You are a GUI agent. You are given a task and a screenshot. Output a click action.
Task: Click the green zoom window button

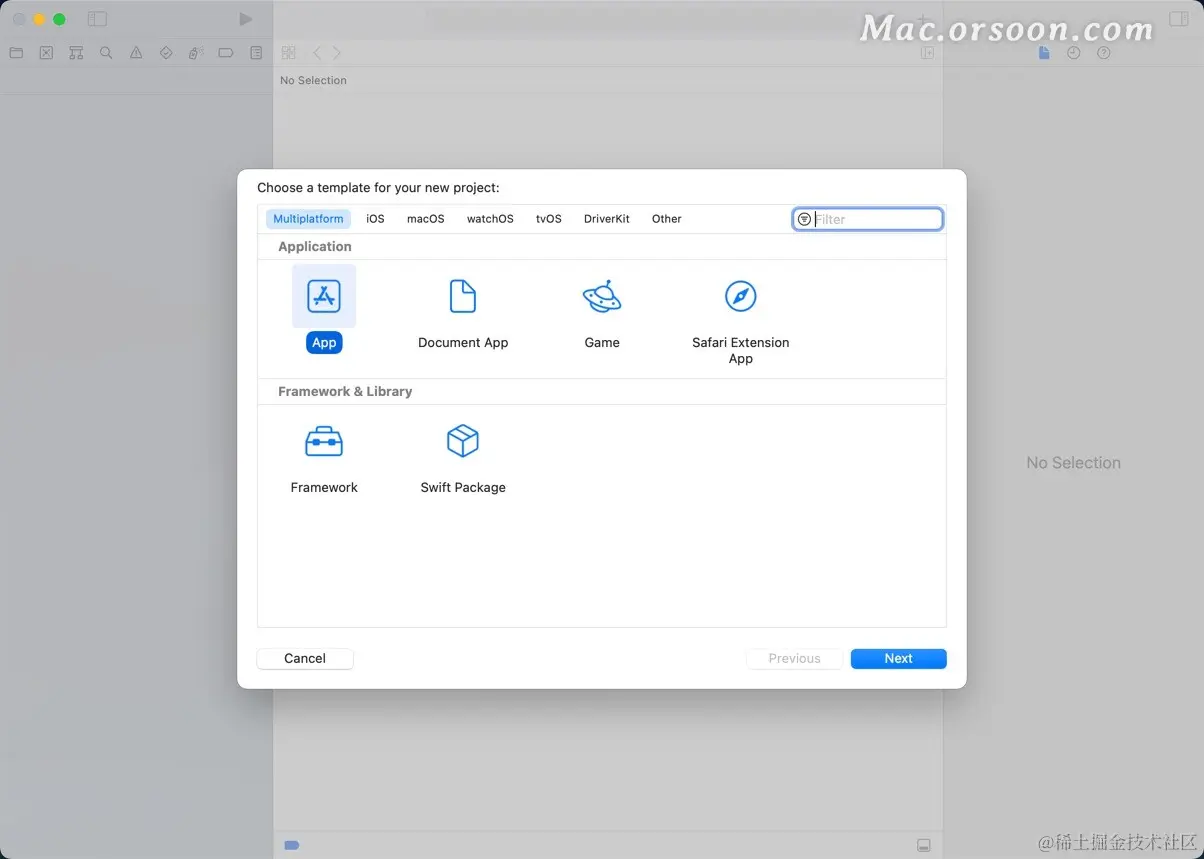pyautogui.click(x=60, y=19)
